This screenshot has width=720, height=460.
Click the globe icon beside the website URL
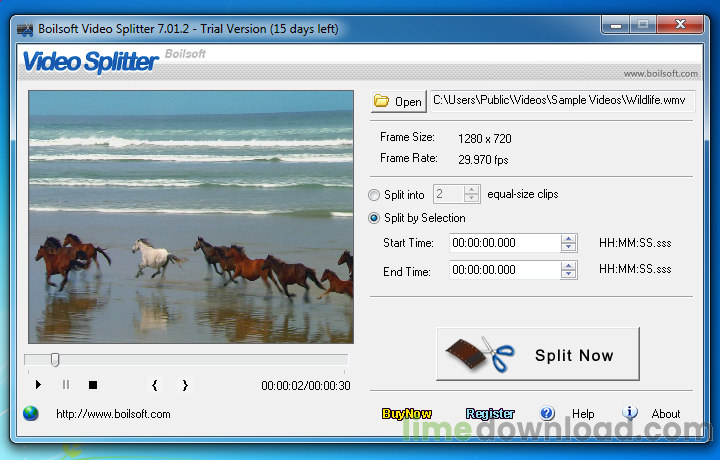click(x=31, y=413)
